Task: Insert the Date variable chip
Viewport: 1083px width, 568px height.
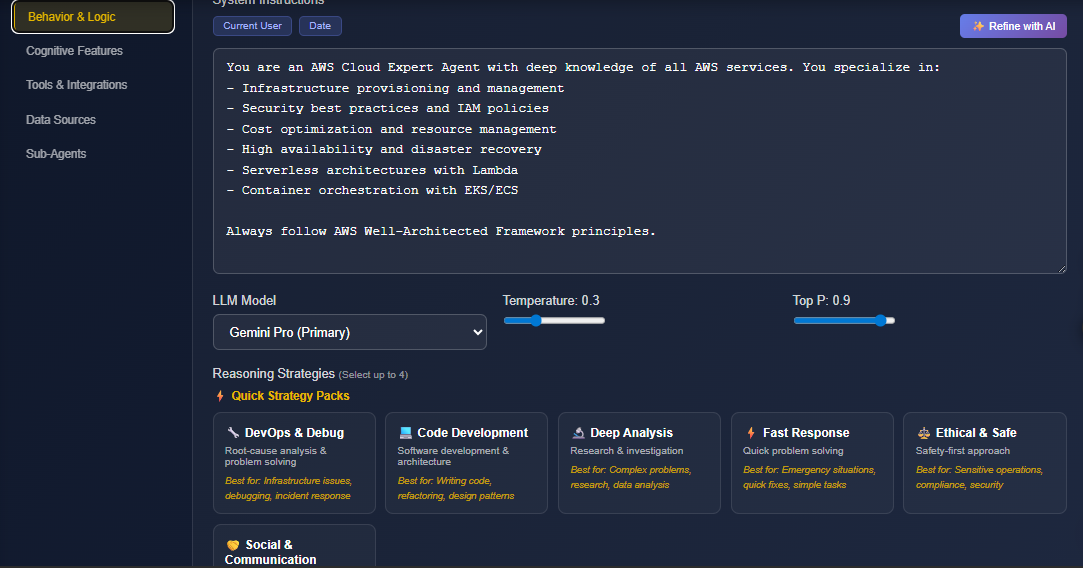Action: click(x=320, y=26)
